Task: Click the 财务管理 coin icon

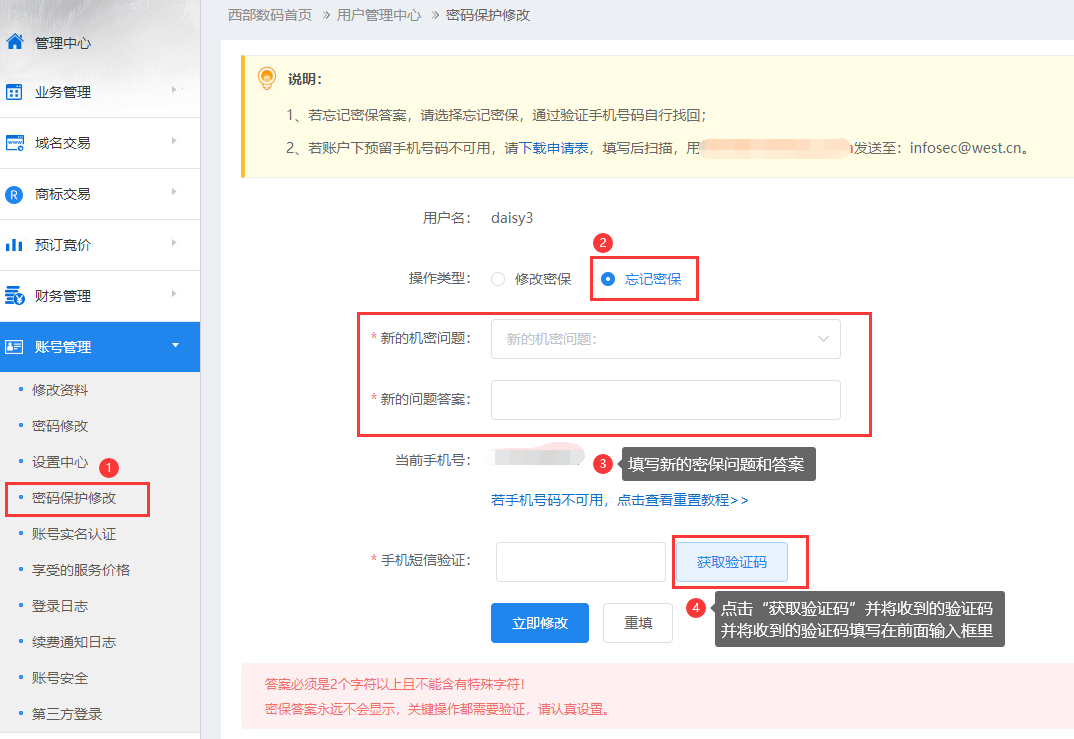Action: click(15, 296)
